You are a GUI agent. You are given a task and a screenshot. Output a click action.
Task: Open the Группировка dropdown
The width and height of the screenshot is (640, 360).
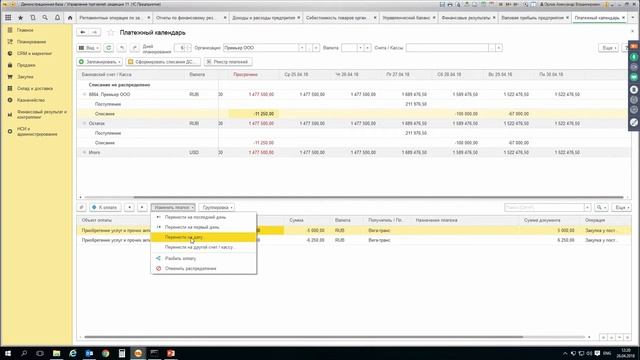[x=217, y=207]
